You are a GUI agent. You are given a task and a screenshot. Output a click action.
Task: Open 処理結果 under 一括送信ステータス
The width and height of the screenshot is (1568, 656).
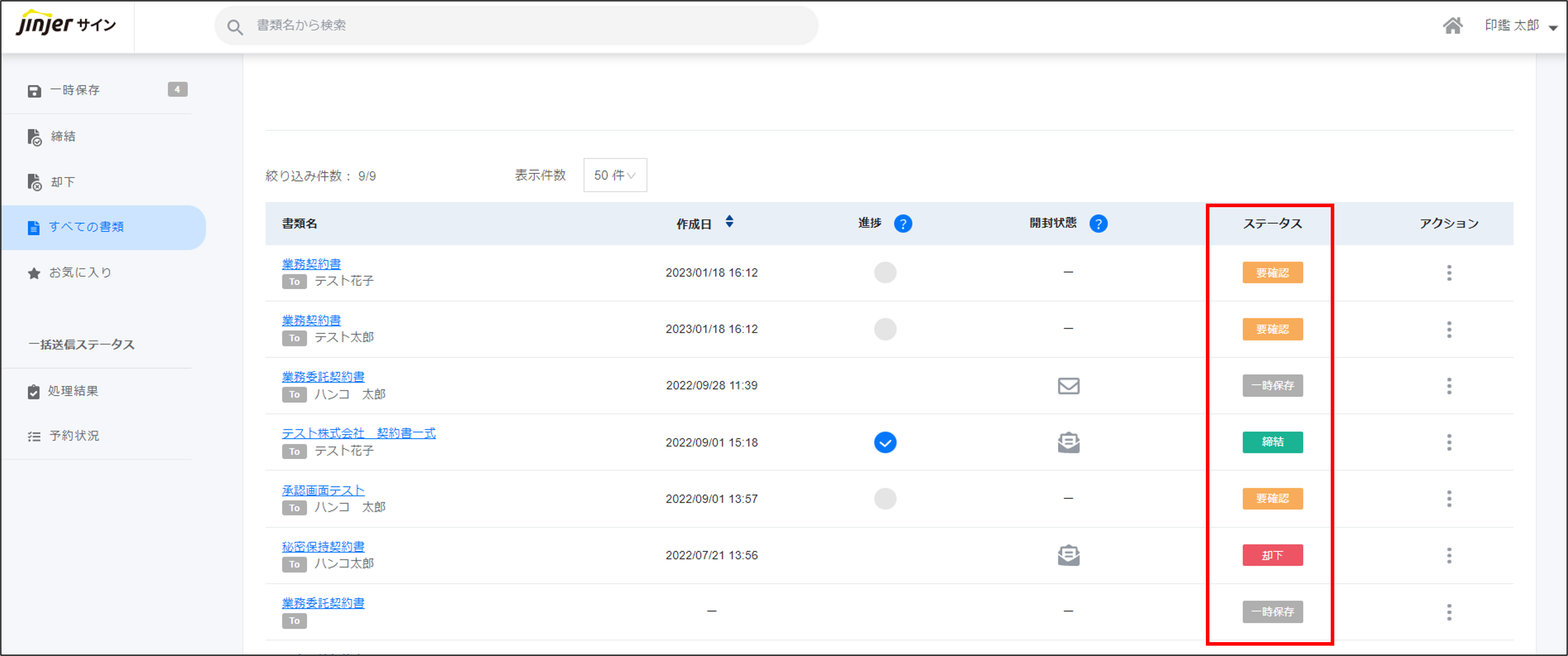[73, 391]
